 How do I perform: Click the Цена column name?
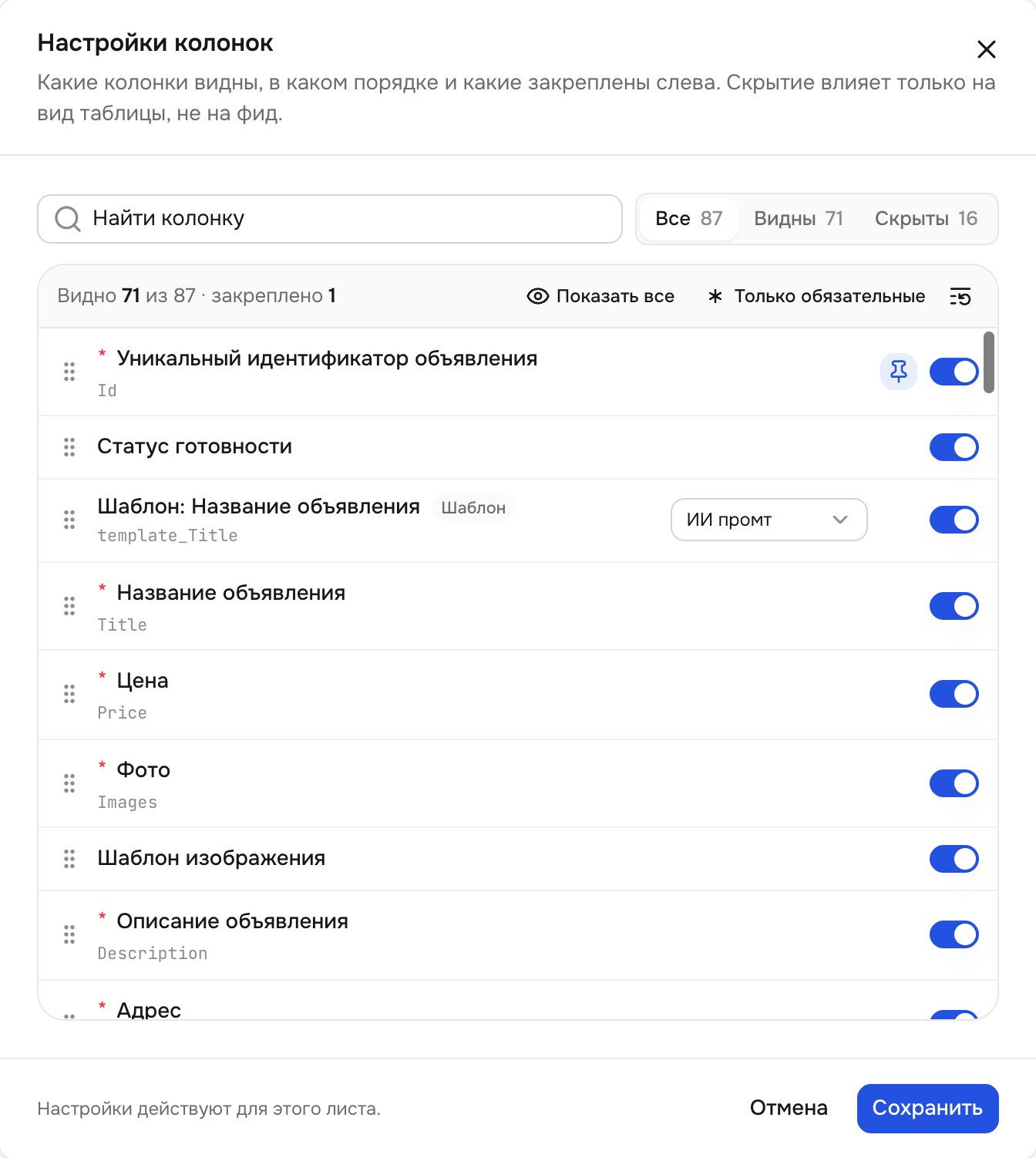[143, 681]
